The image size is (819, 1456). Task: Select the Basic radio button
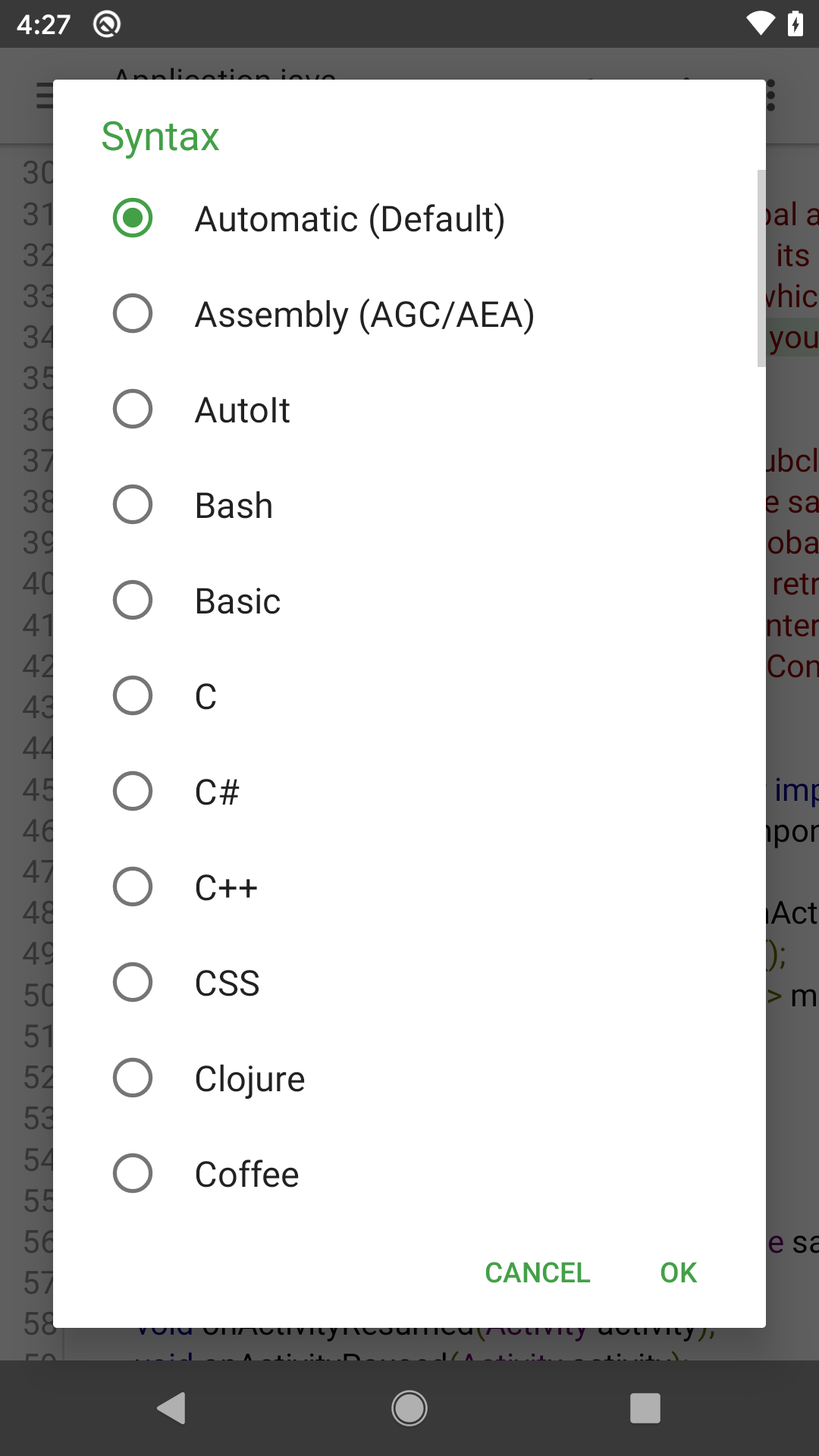tap(133, 601)
